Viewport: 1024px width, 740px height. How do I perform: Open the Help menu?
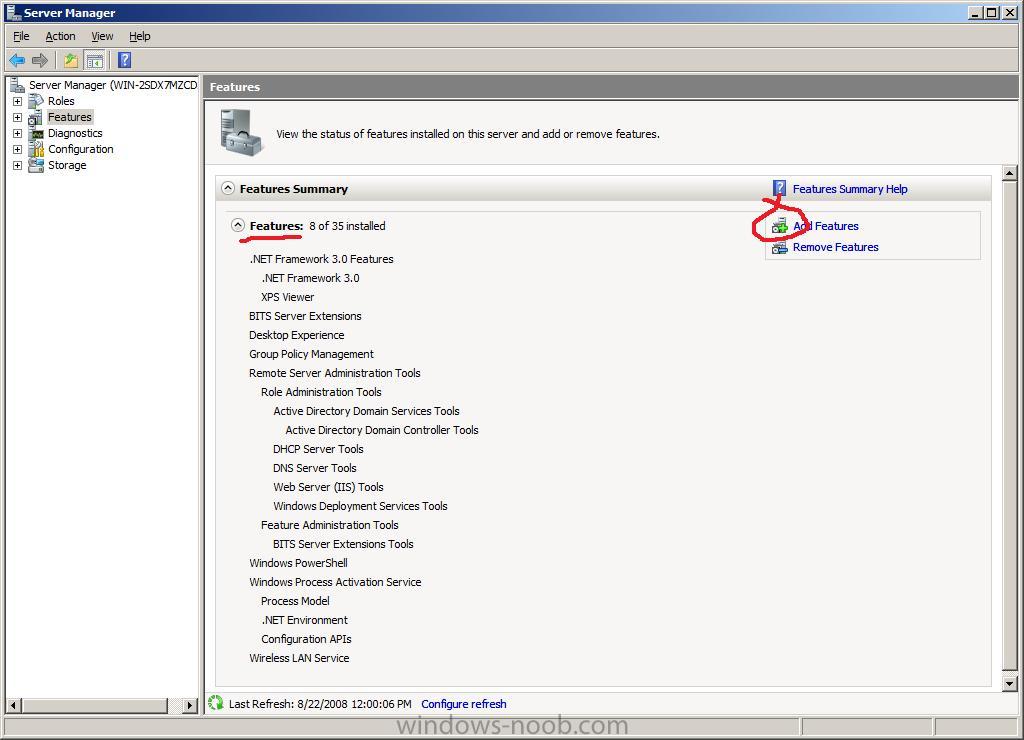[x=139, y=37]
